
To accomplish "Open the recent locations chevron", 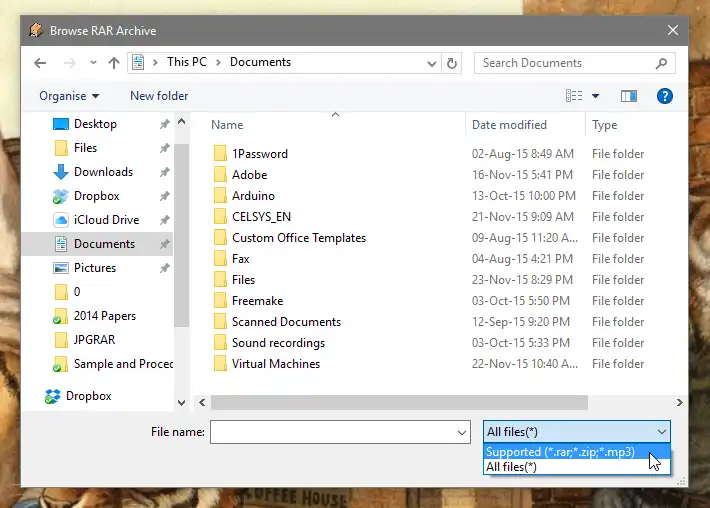I will (x=93, y=62).
